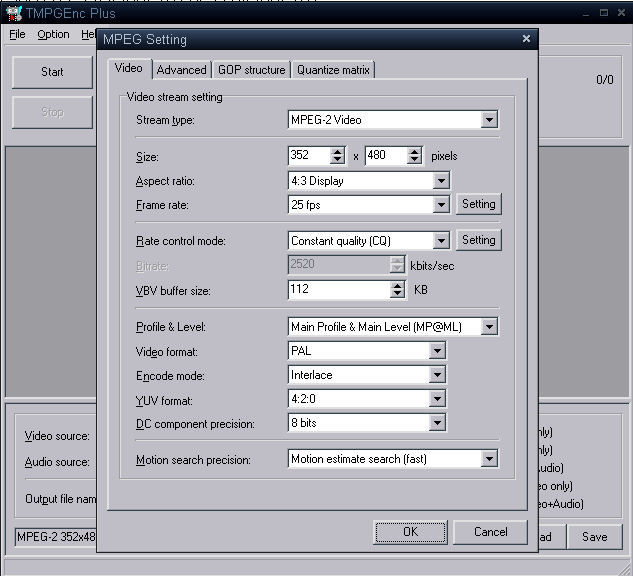Image resolution: width=633 pixels, height=576 pixels.
Task: Expand the Encode mode dropdown
Action: [x=437, y=375]
